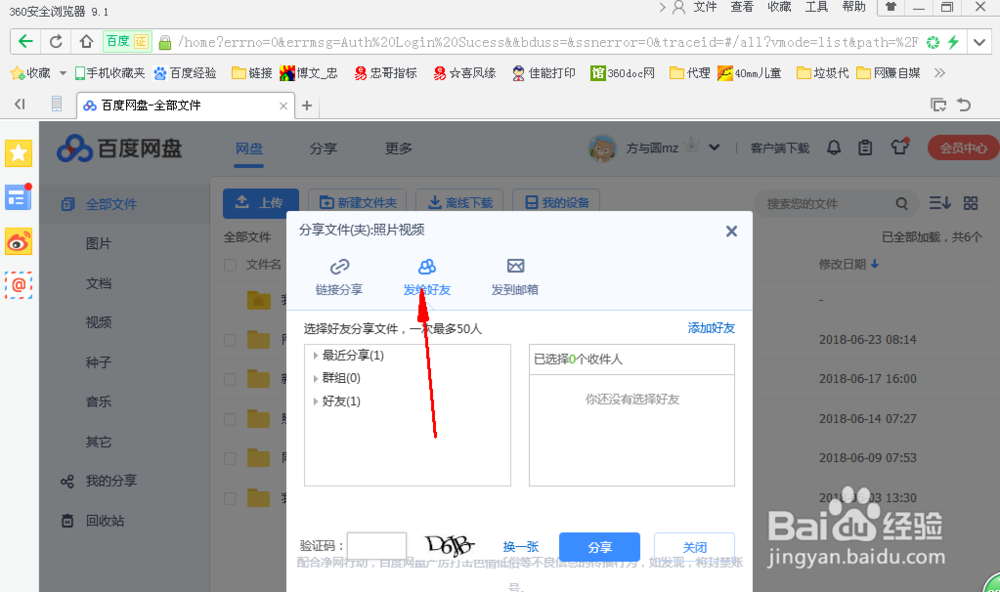Check the file row dated 2018-06-17

(x=230, y=380)
